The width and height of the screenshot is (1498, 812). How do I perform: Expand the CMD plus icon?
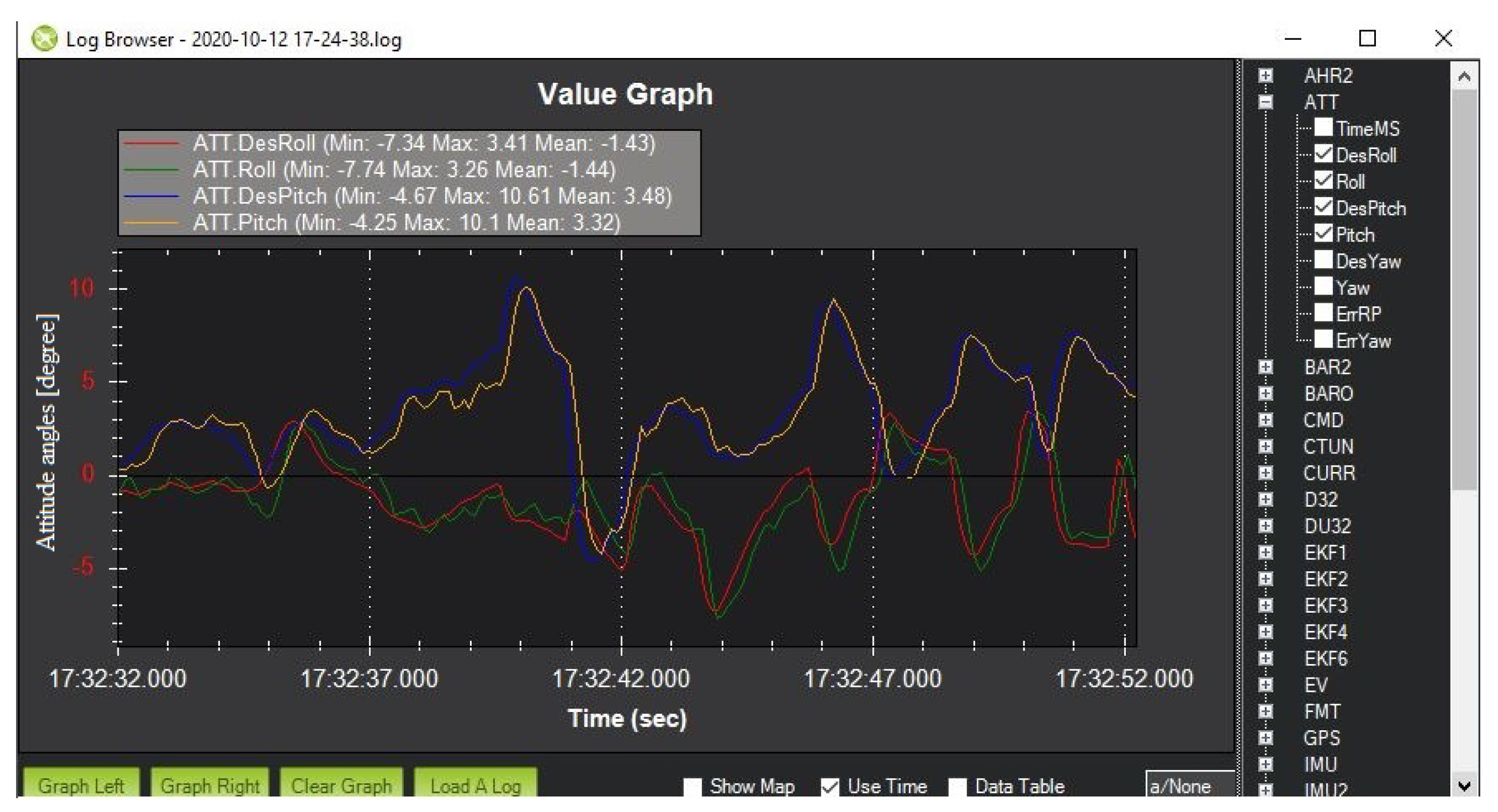1266,420
